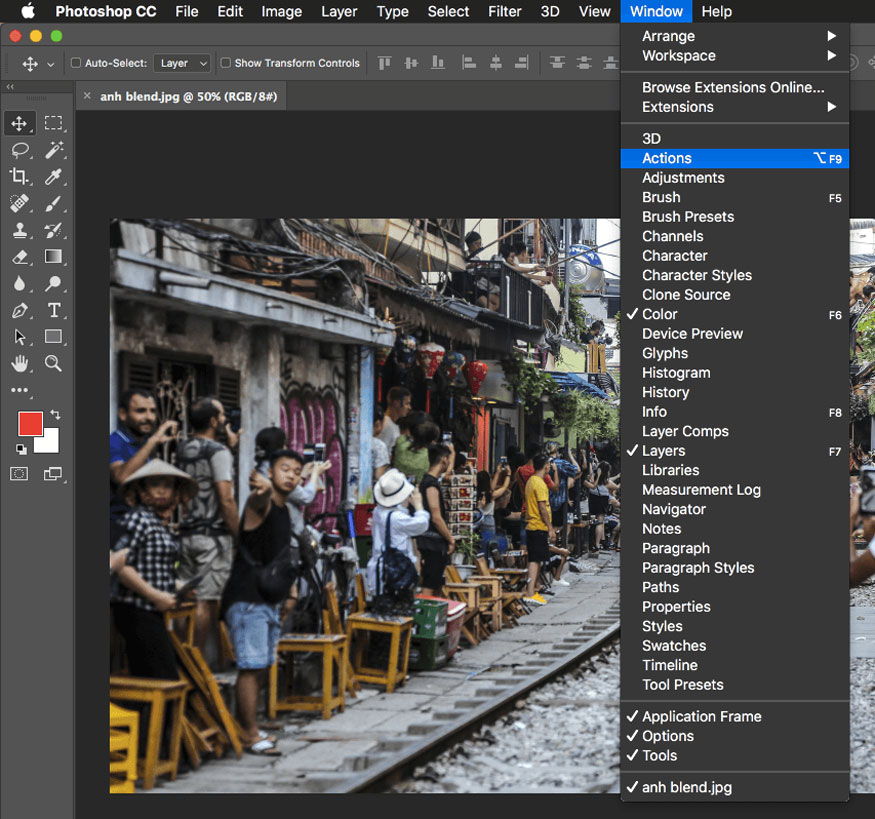This screenshot has width=875, height=819.
Task: Select the Clone Stamp tool
Action: [19, 230]
